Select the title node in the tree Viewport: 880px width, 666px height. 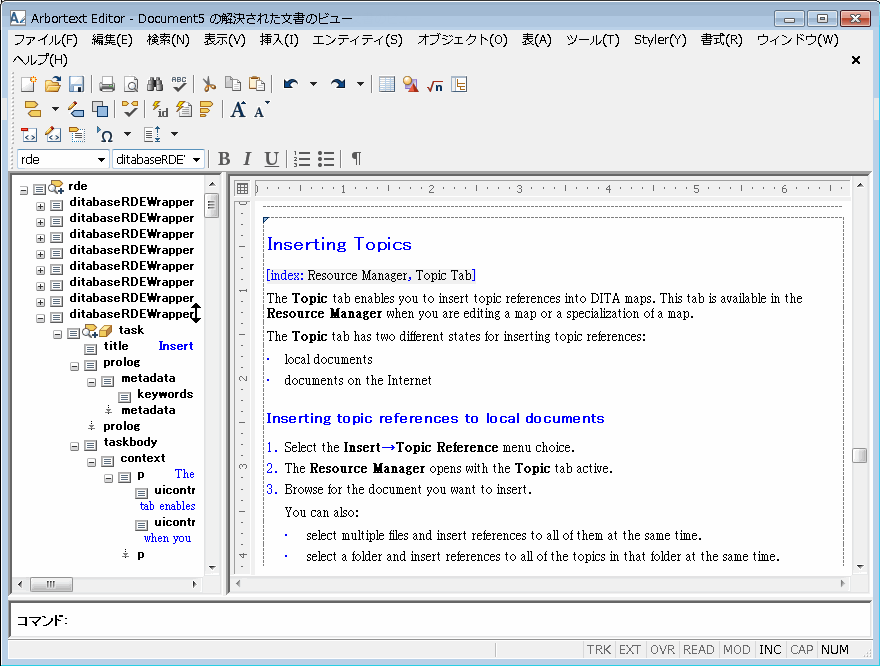click(116, 346)
